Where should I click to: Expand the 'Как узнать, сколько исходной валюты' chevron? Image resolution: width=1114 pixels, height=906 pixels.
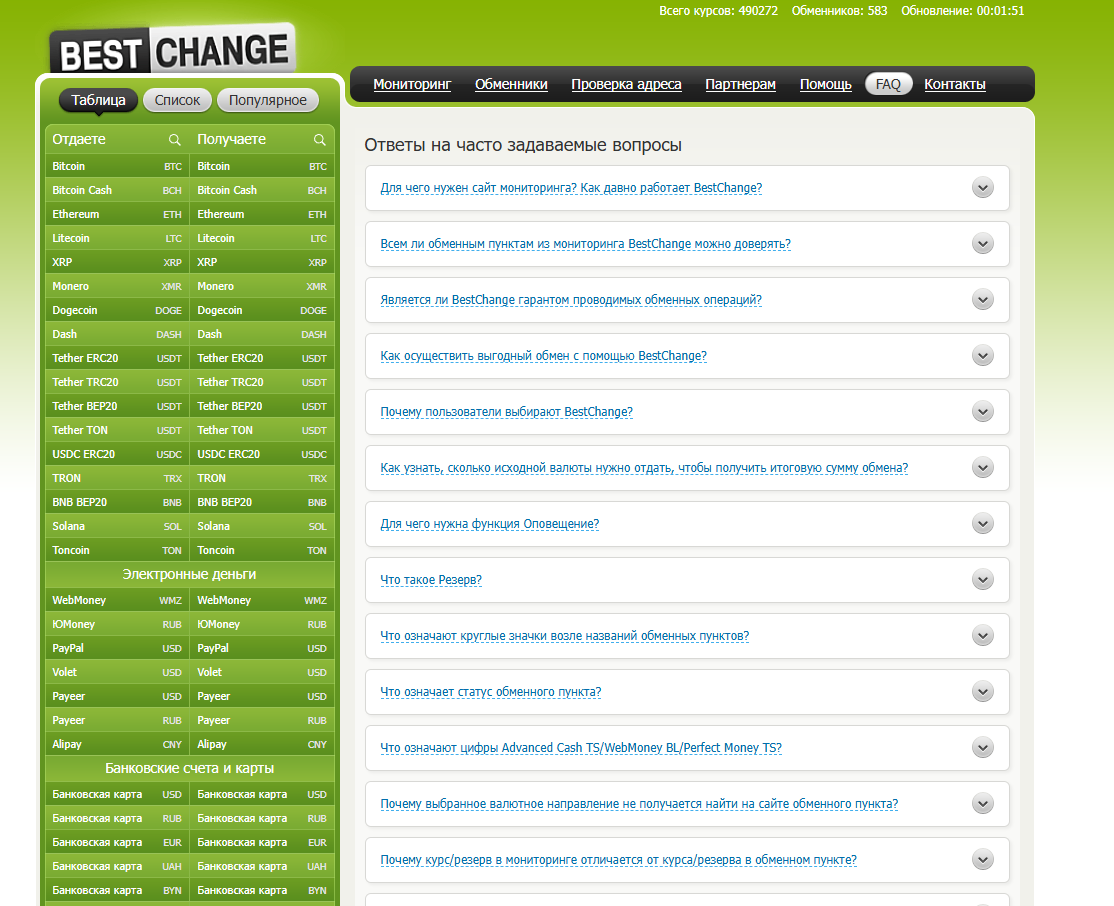point(983,468)
